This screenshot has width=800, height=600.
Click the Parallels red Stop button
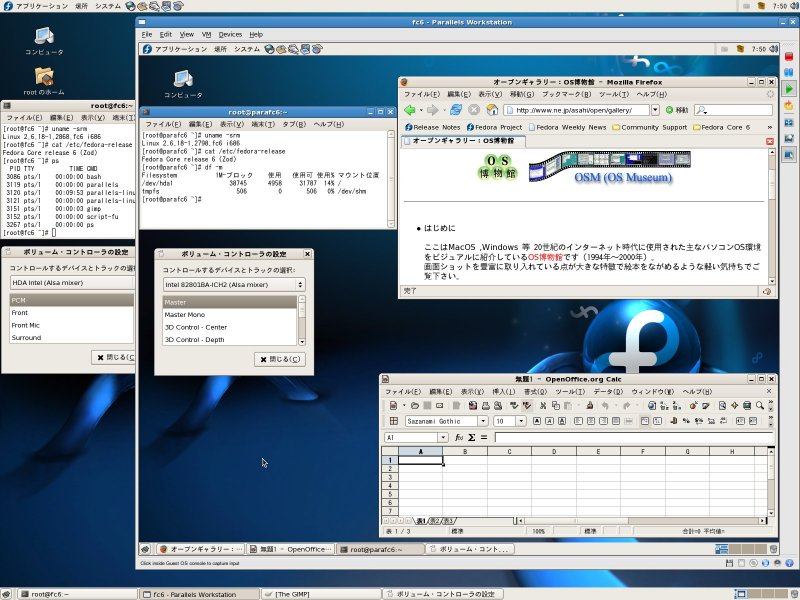point(789,56)
